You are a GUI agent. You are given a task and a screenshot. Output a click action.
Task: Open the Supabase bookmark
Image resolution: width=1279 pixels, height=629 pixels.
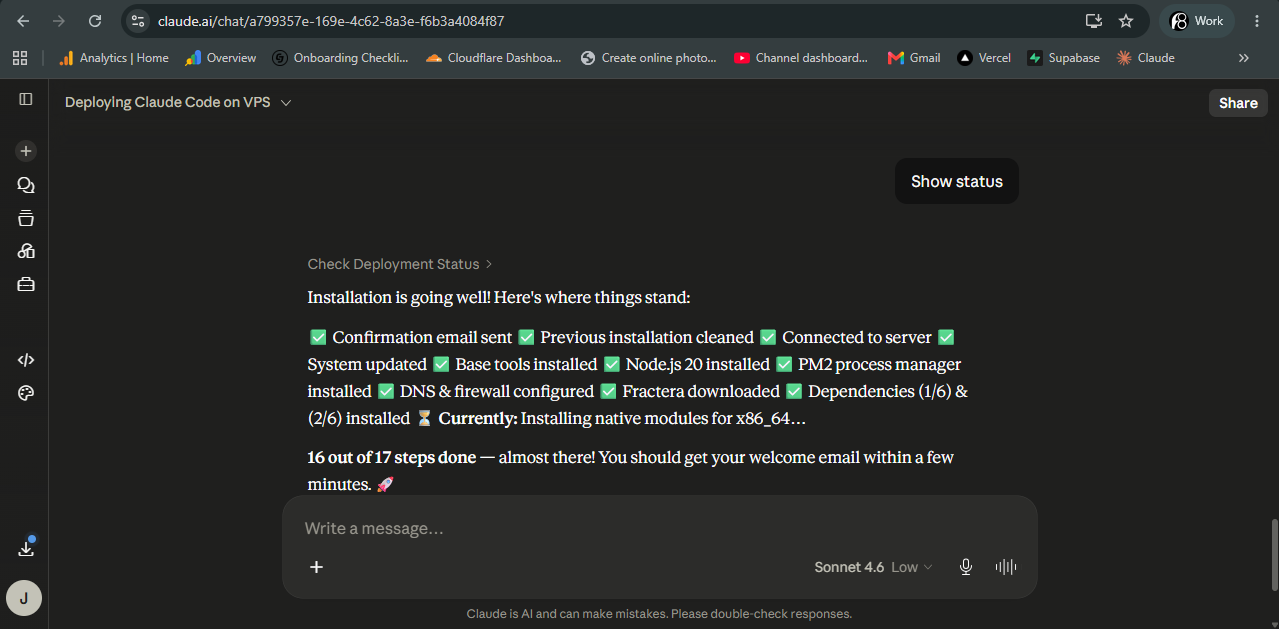coord(1064,58)
